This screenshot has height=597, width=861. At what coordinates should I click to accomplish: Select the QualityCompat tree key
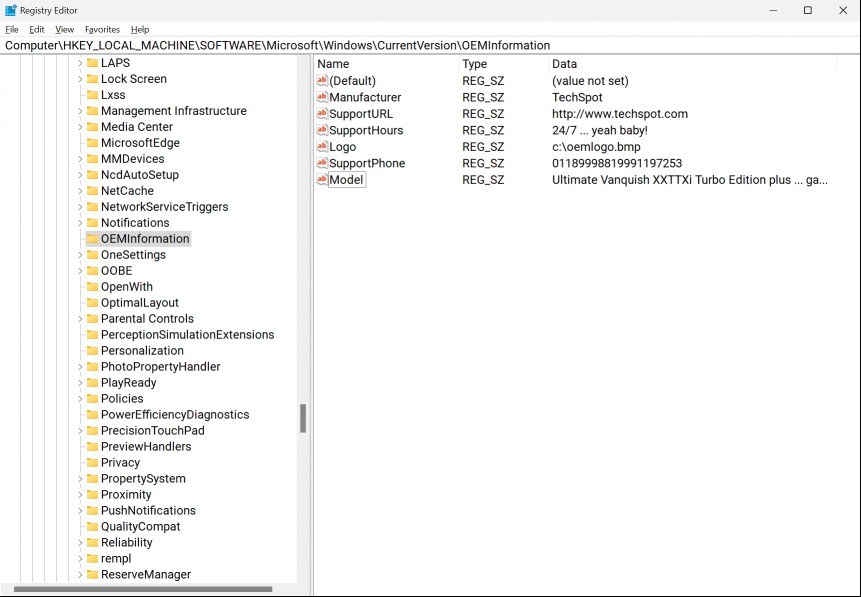point(140,526)
